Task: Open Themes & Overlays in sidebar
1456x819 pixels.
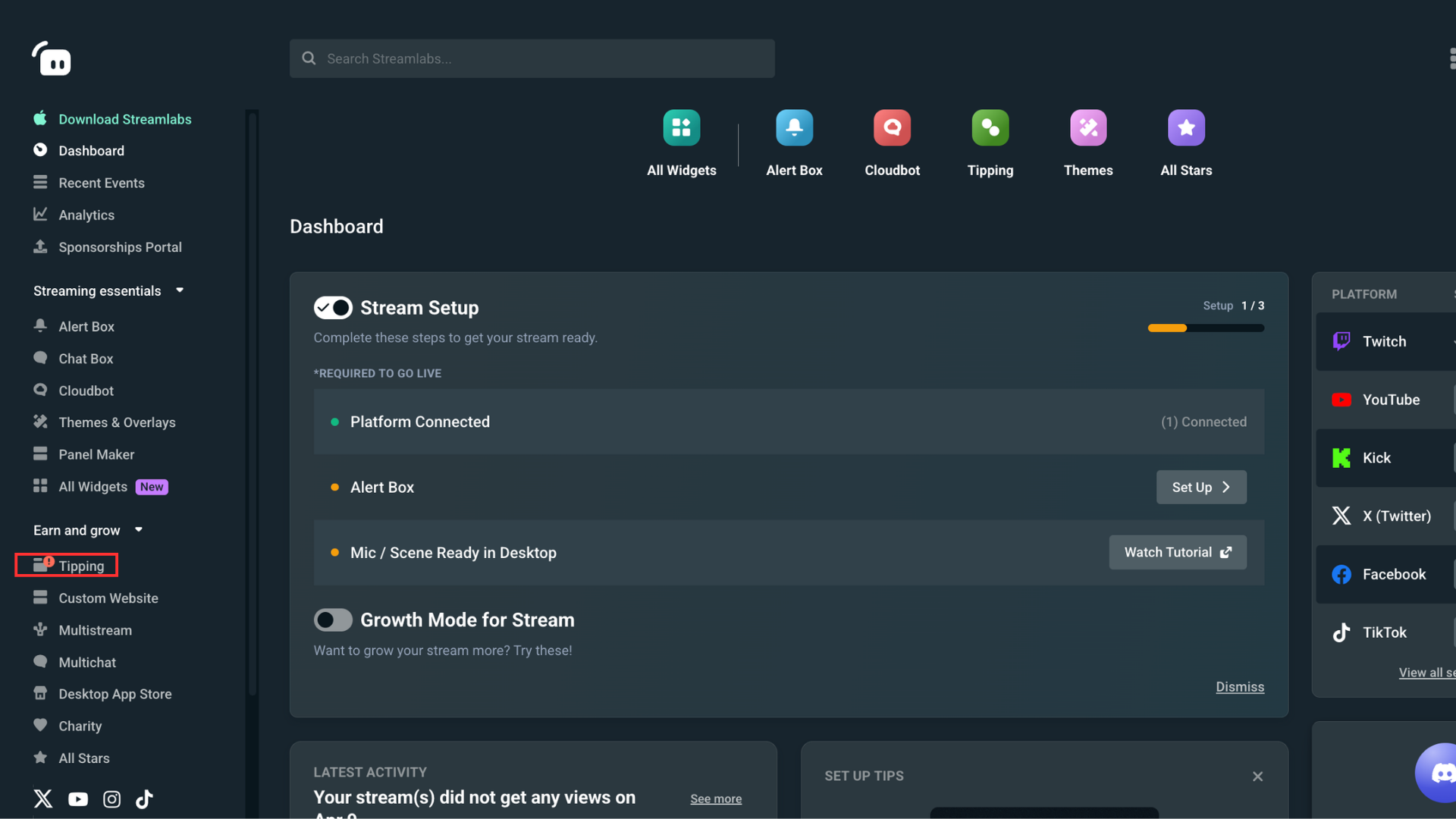Action: [105, 422]
